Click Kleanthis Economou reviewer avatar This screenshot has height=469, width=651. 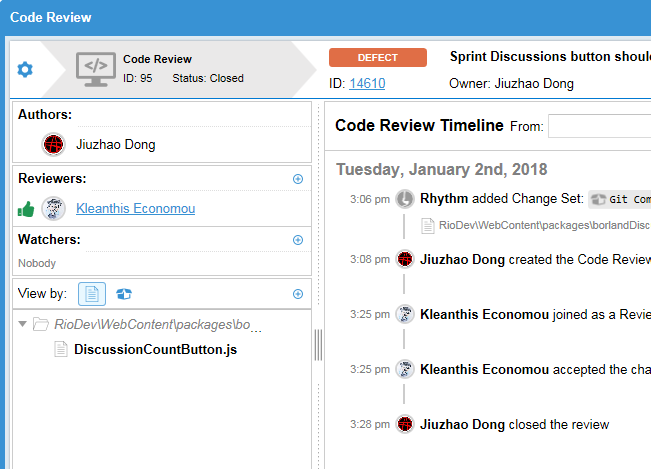(x=54, y=209)
